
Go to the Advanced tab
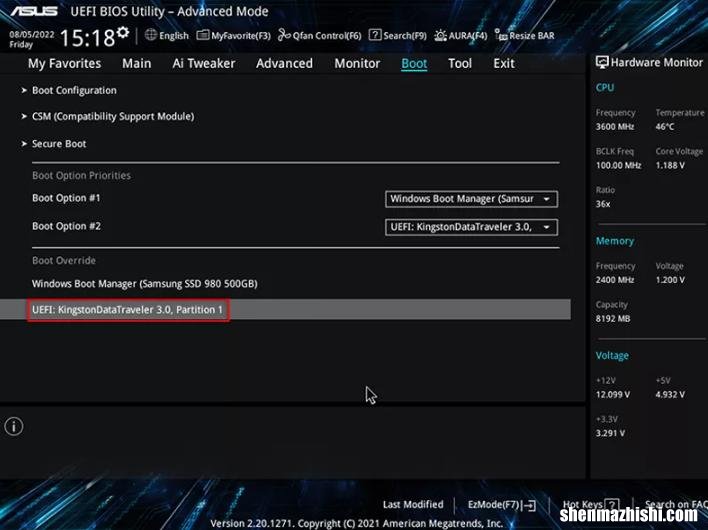click(x=284, y=64)
